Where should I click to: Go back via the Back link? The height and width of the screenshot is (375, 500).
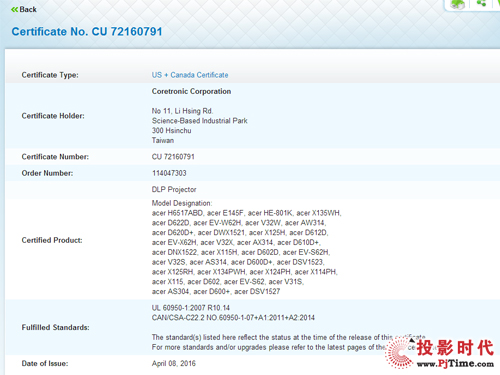(24, 10)
